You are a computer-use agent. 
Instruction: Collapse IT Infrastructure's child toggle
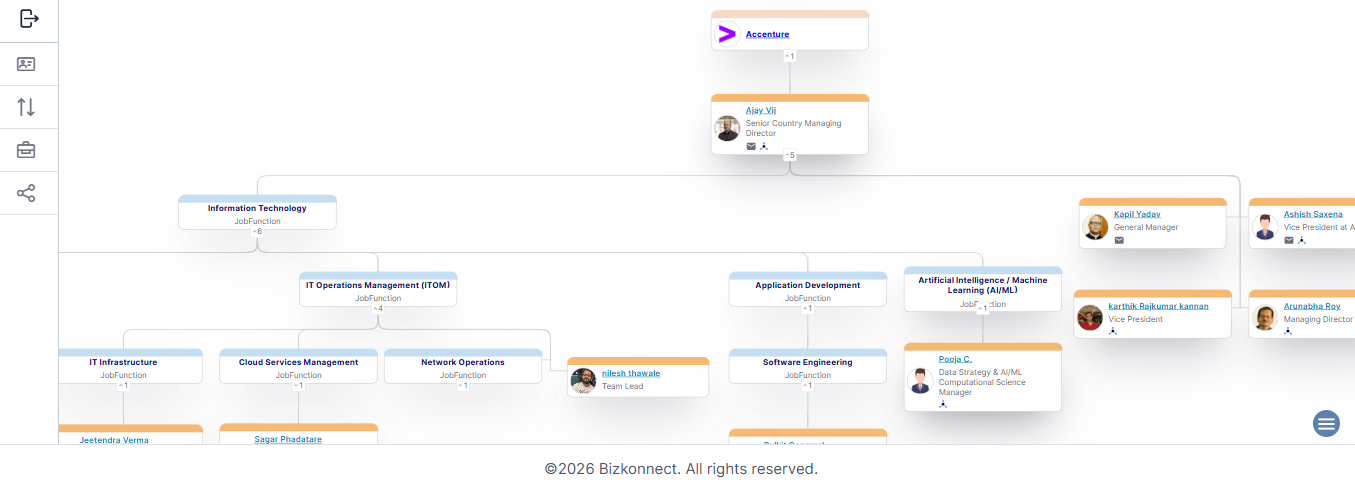click(123, 385)
